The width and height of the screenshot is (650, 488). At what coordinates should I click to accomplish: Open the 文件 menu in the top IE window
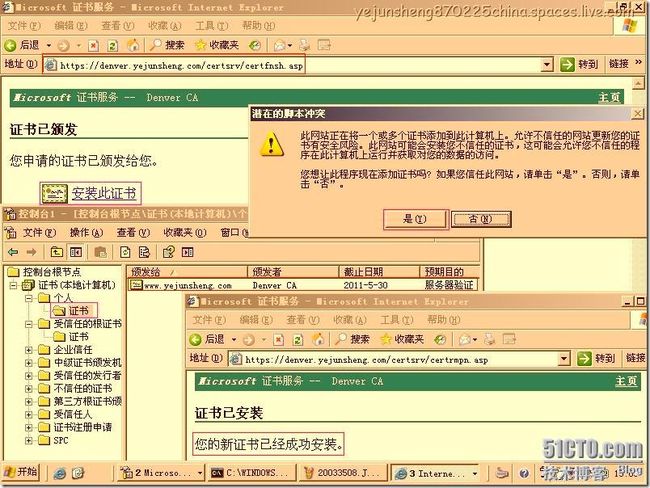24,26
